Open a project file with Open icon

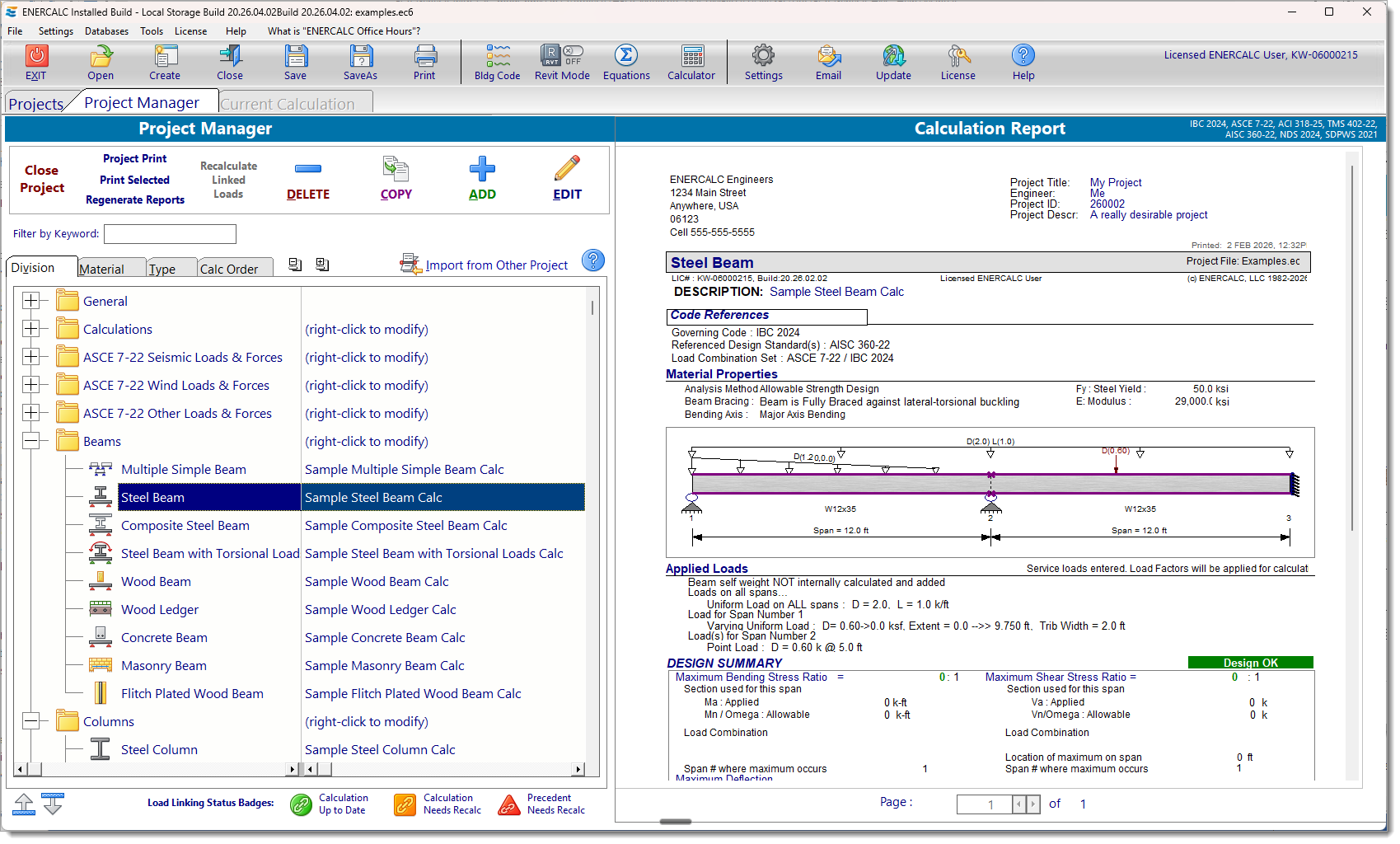101,56
